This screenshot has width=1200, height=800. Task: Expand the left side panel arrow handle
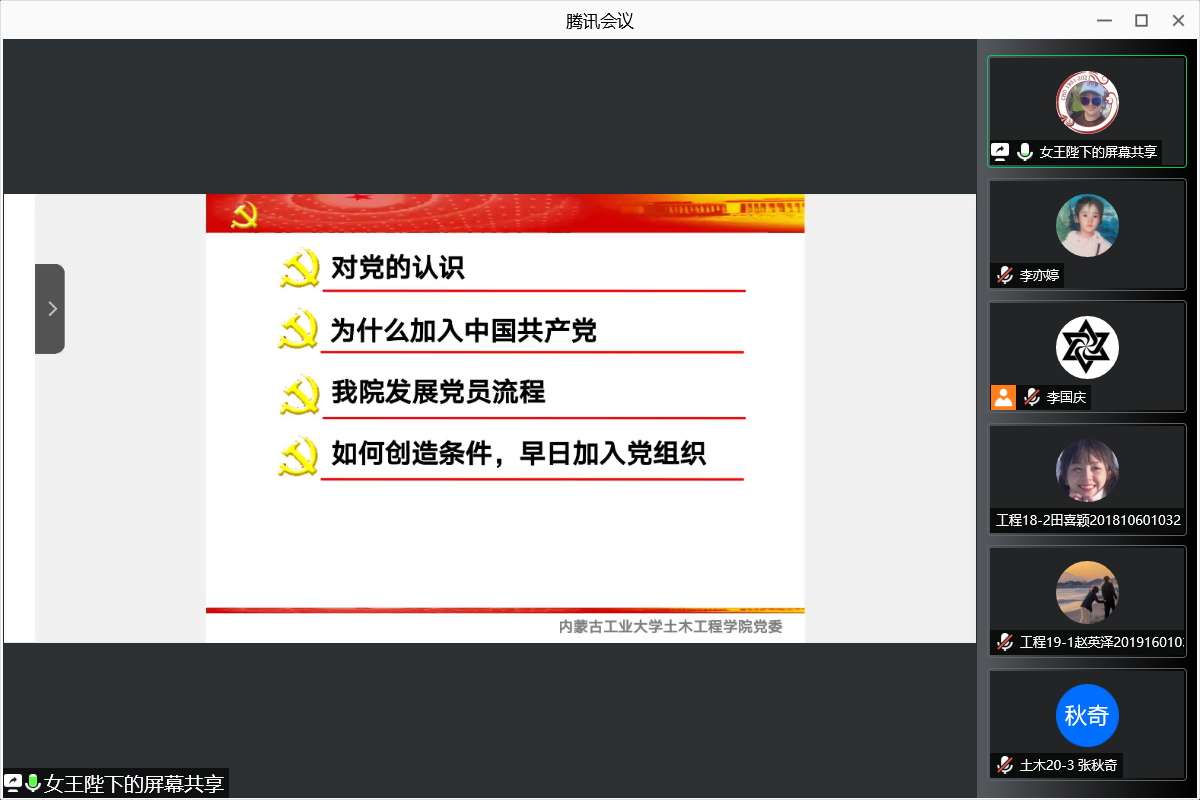(51, 309)
